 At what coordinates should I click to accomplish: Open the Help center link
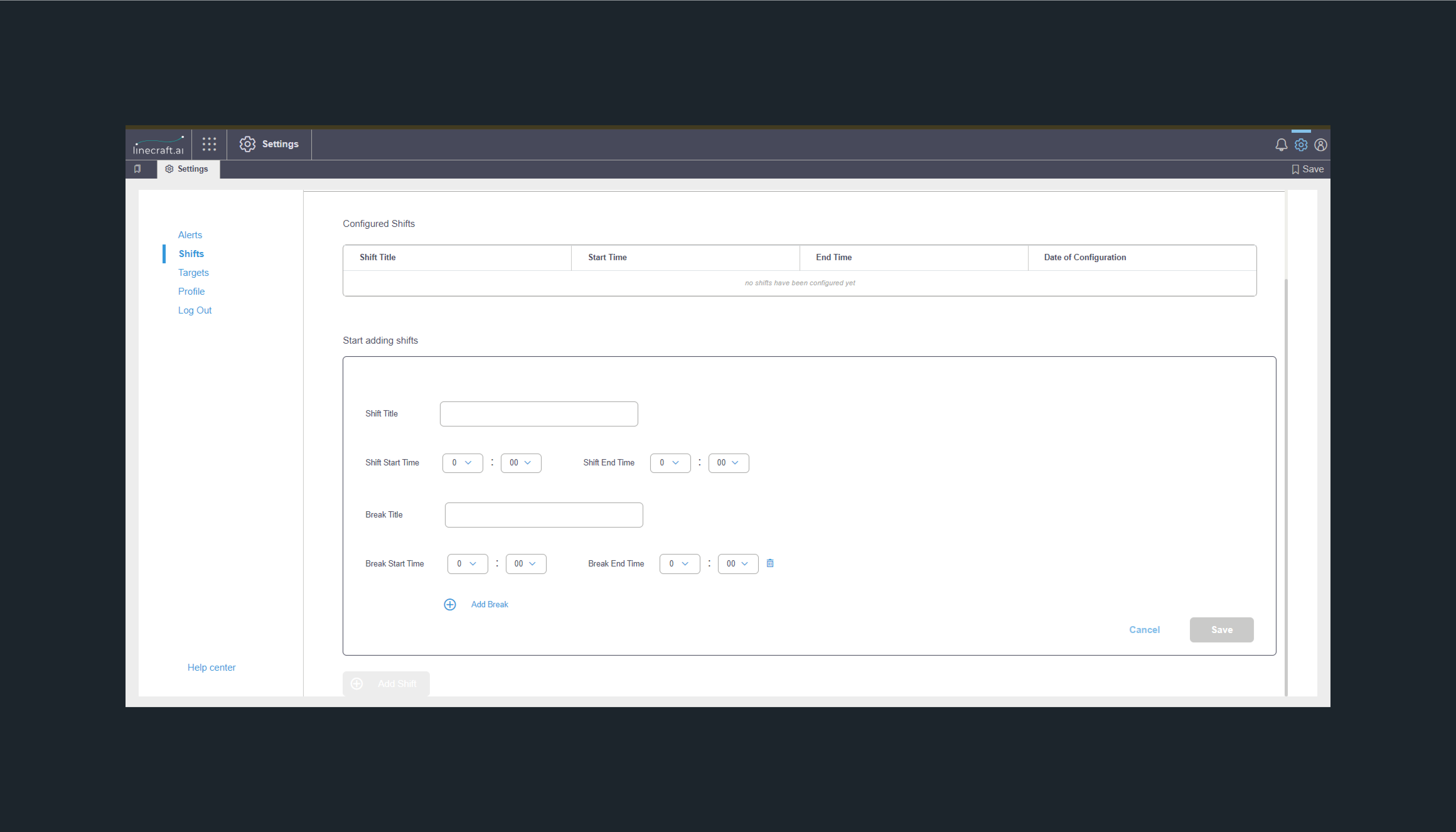click(x=211, y=668)
